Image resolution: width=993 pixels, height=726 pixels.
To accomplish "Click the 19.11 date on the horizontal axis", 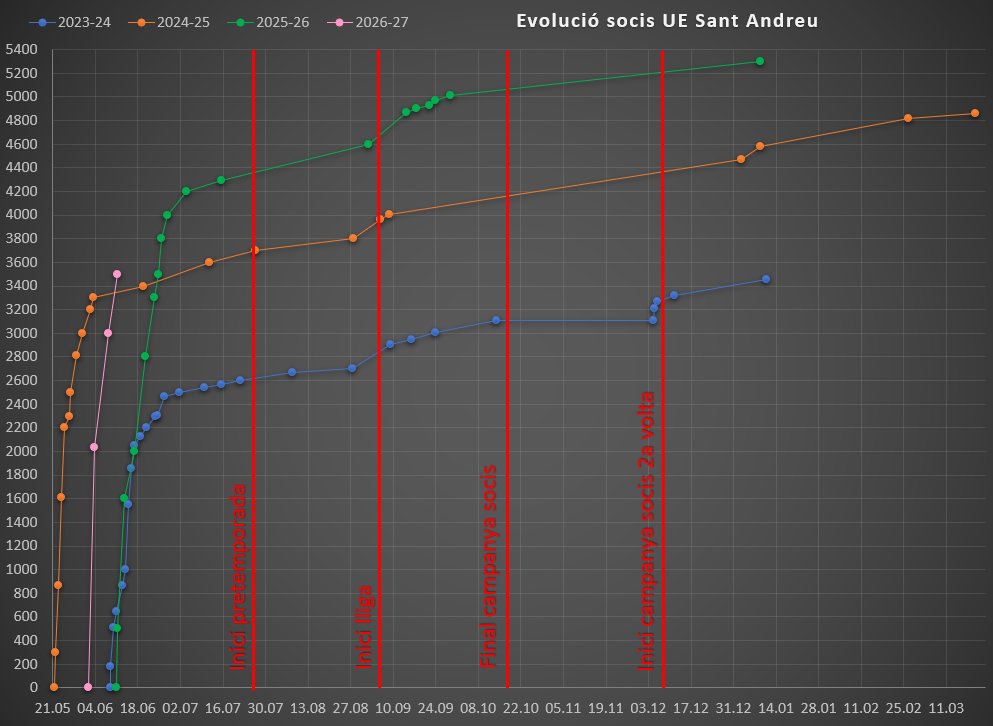I will pos(606,708).
